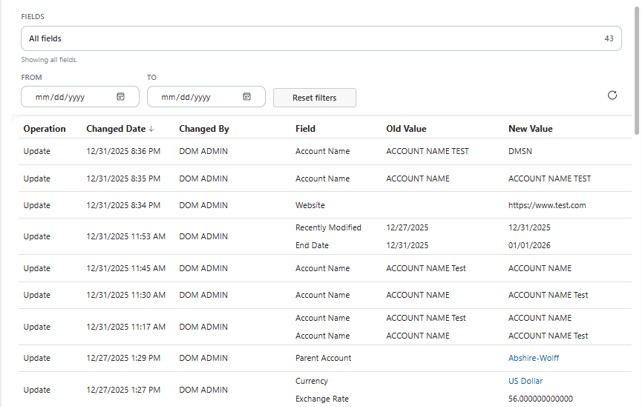This screenshot has height=407, width=642.
Task: Open calendar picker in FROM date field
Action: [120, 97]
